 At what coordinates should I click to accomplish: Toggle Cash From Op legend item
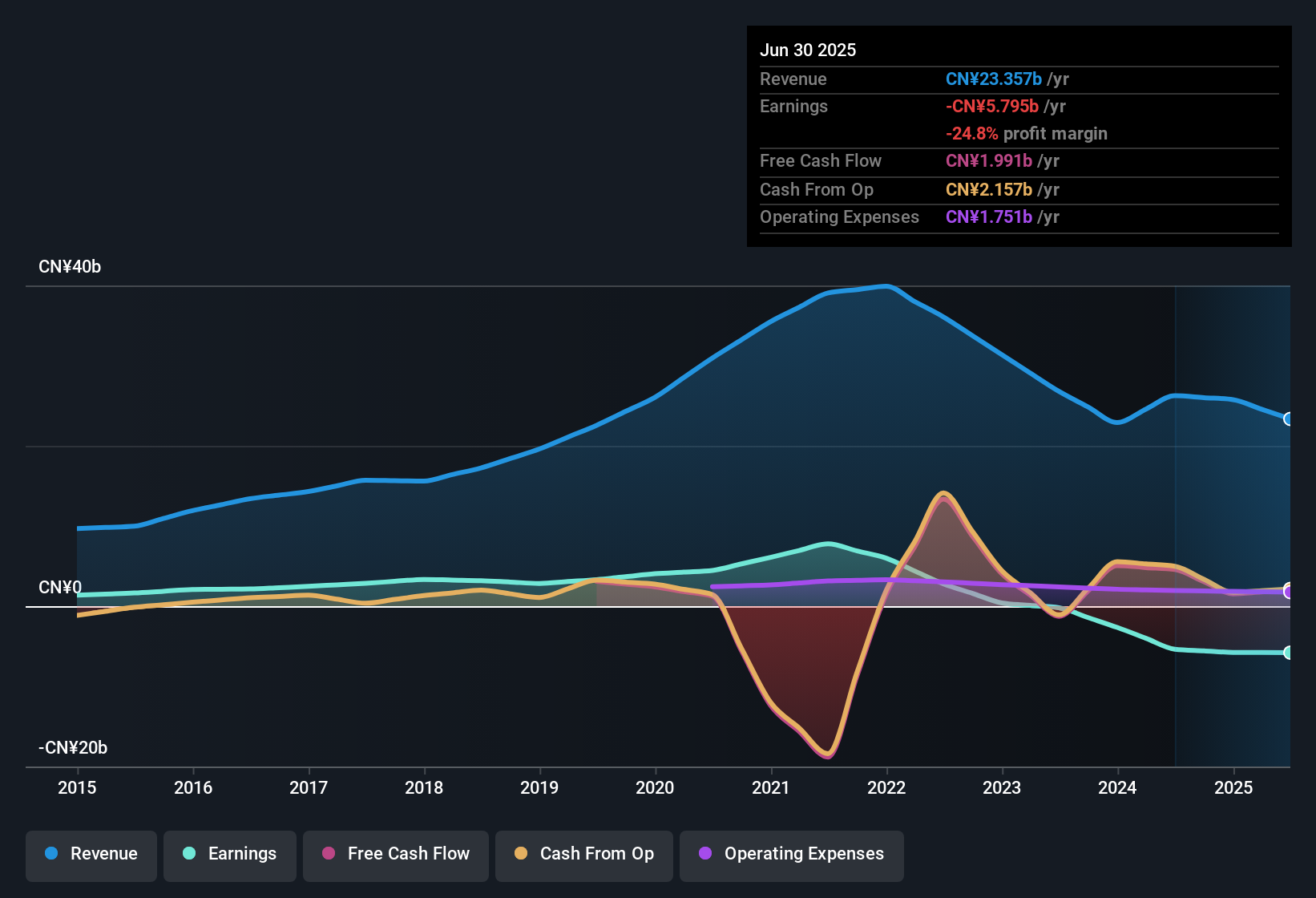(584, 854)
